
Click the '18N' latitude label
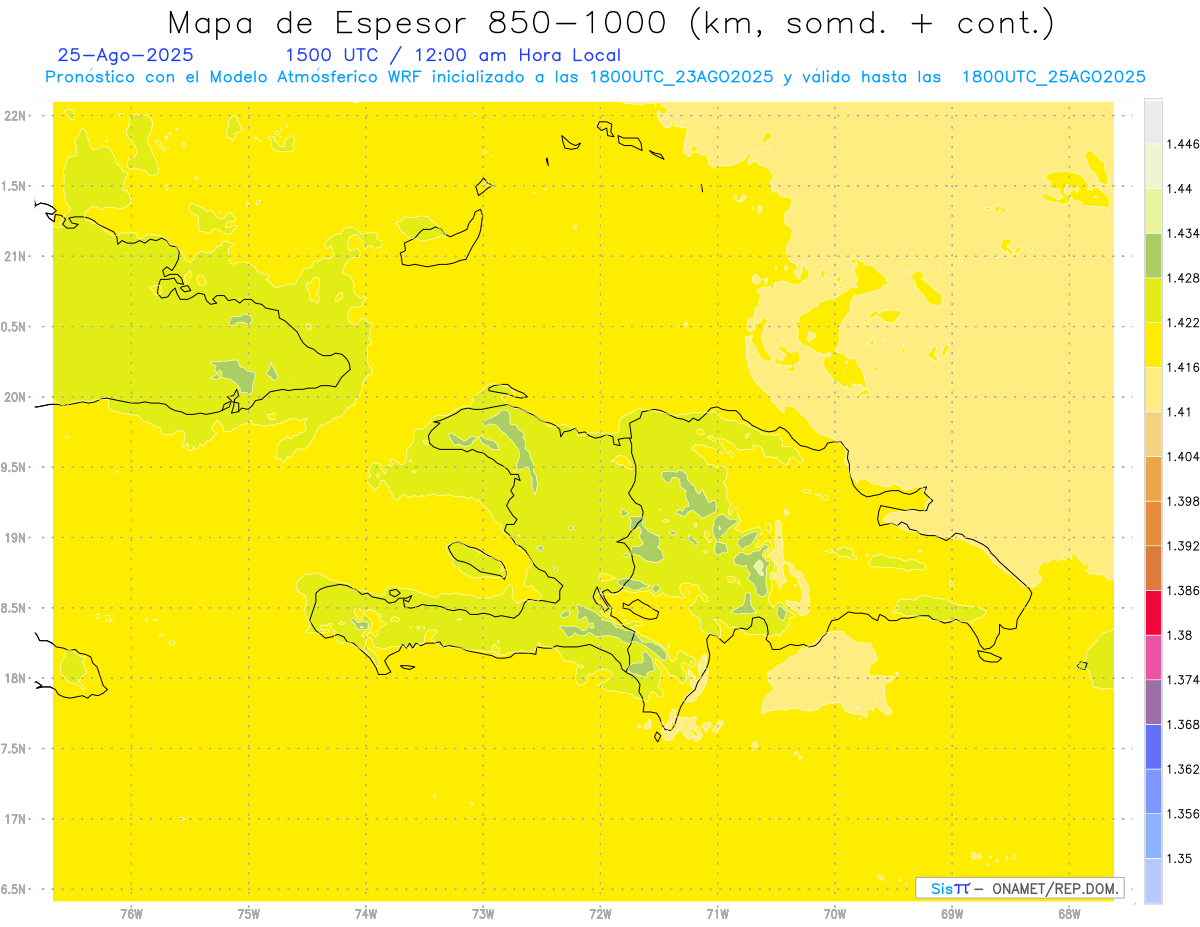tap(16, 678)
